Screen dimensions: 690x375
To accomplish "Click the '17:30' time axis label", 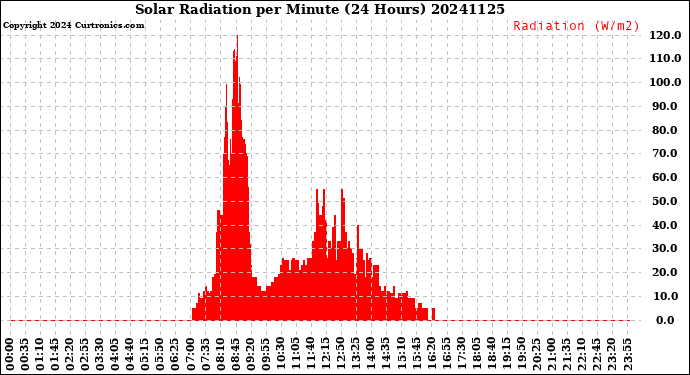I will (462, 355).
